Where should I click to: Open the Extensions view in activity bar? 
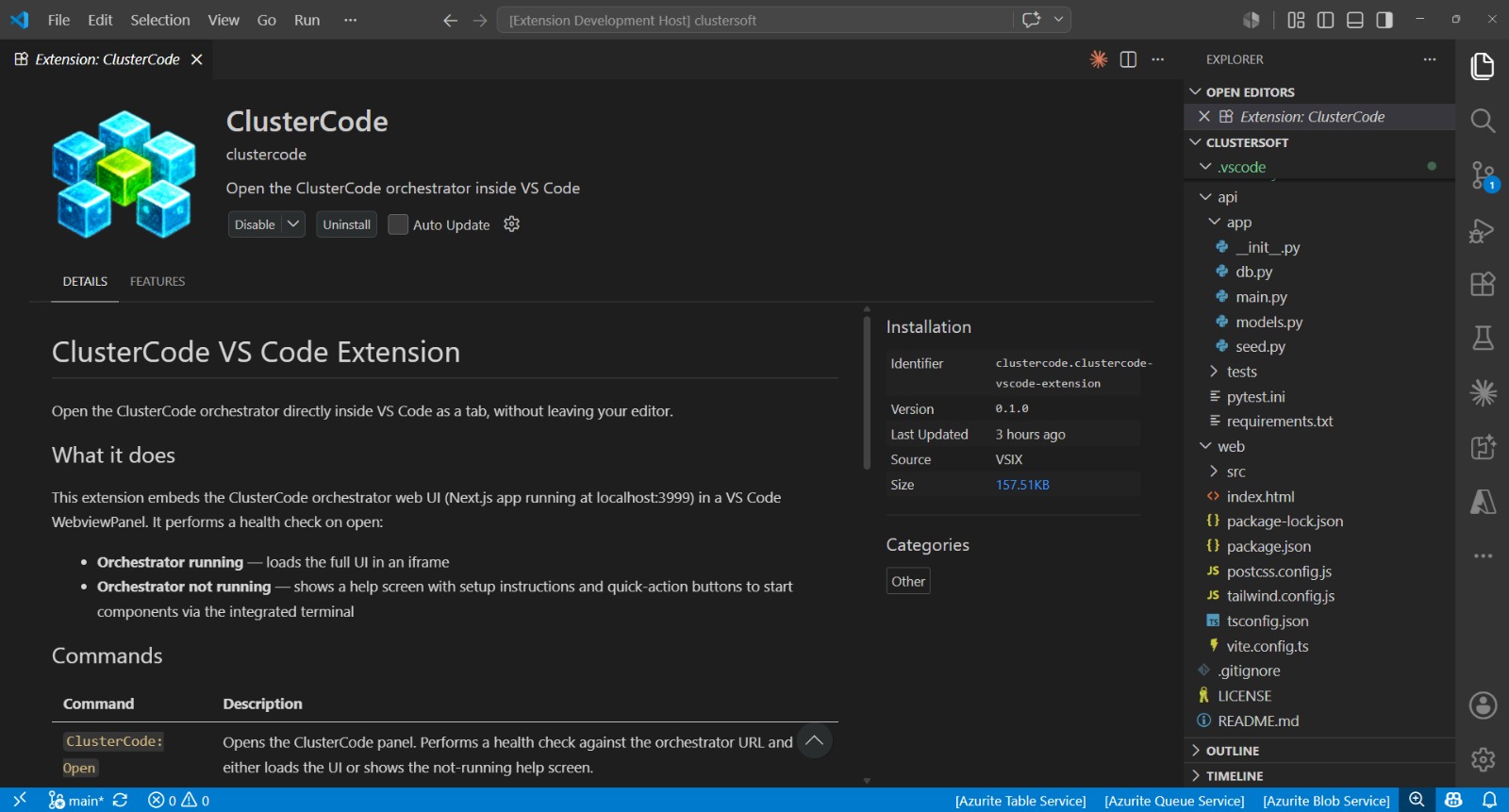click(x=1483, y=284)
